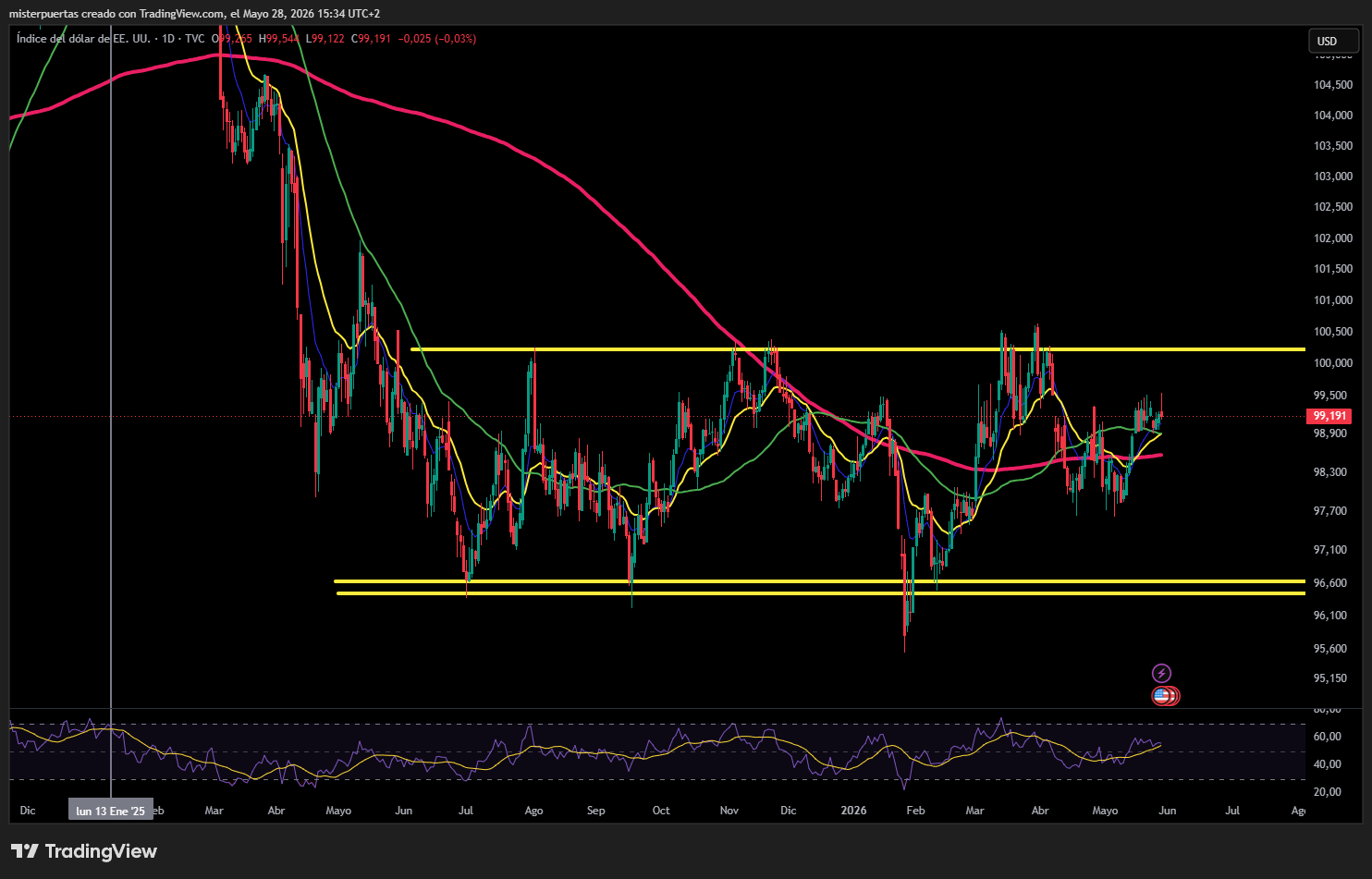Image resolution: width=1372 pixels, height=879 pixels.
Task: Open the US flag economic event marker
Action: [1161, 696]
